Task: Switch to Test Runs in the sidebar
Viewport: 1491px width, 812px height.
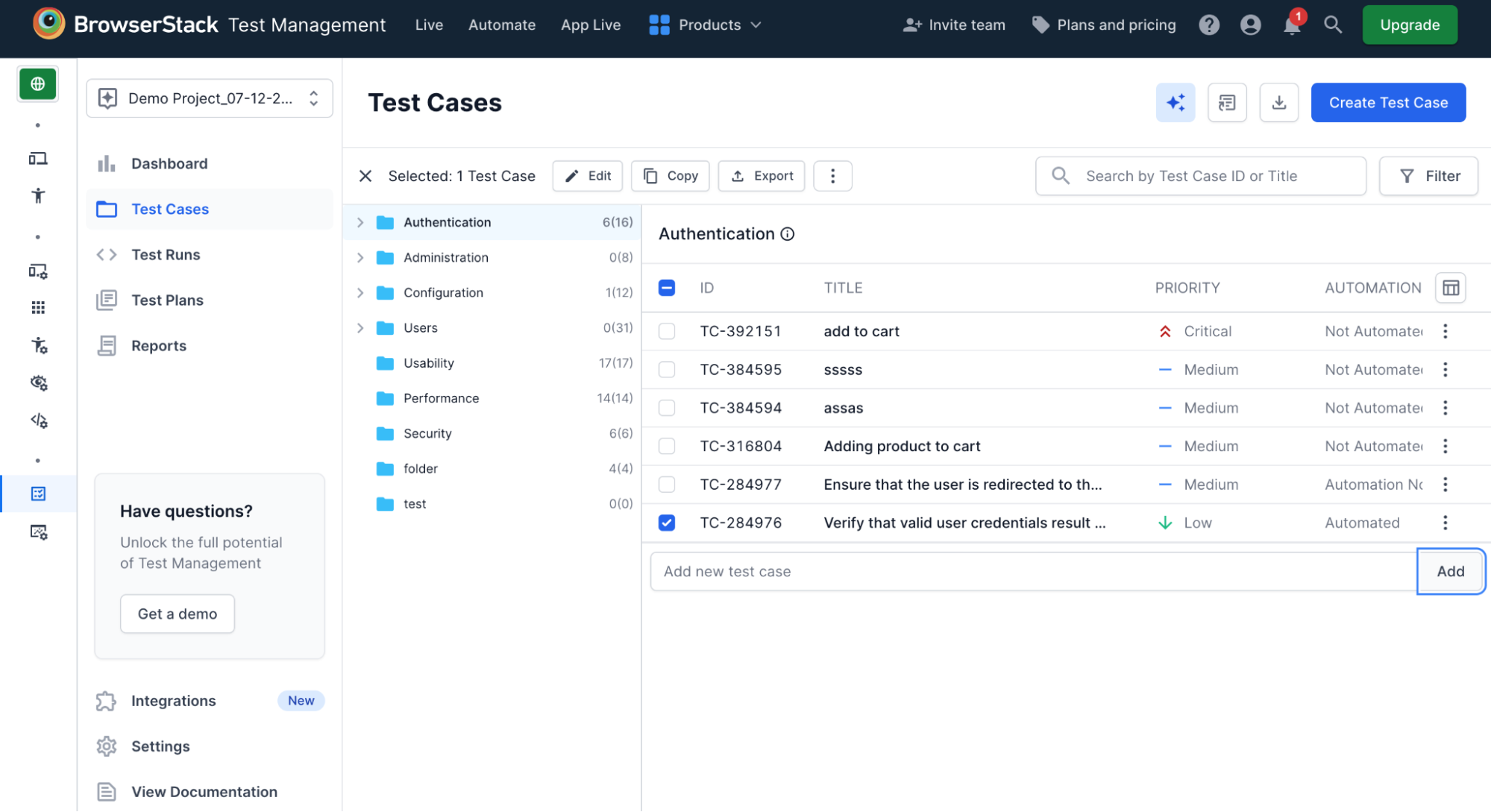Action: [x=165, y=254]
